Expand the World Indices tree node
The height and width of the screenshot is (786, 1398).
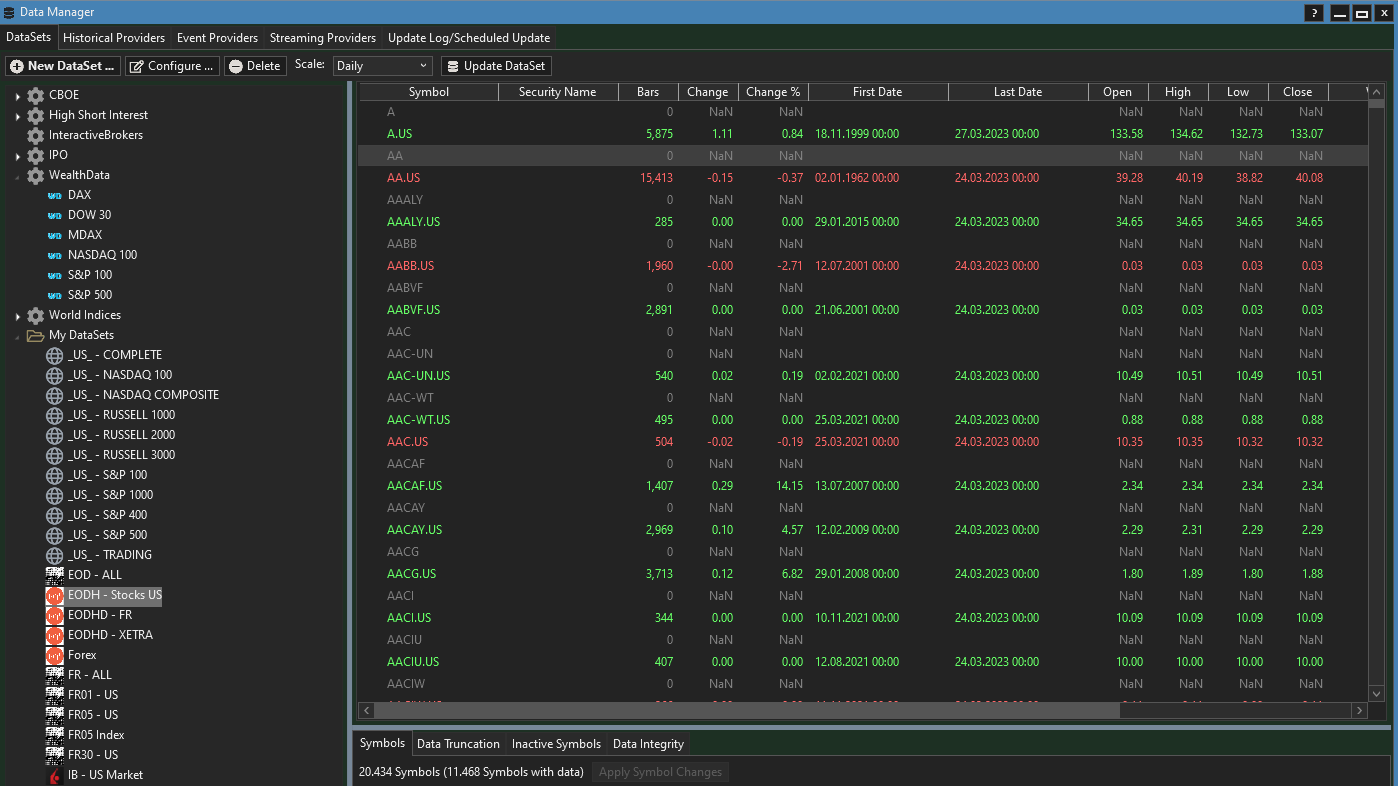tap(18, 316)
